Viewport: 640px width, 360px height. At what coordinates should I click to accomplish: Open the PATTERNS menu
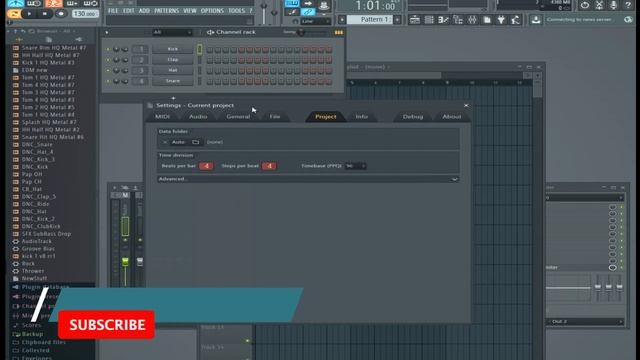(167, 11)
